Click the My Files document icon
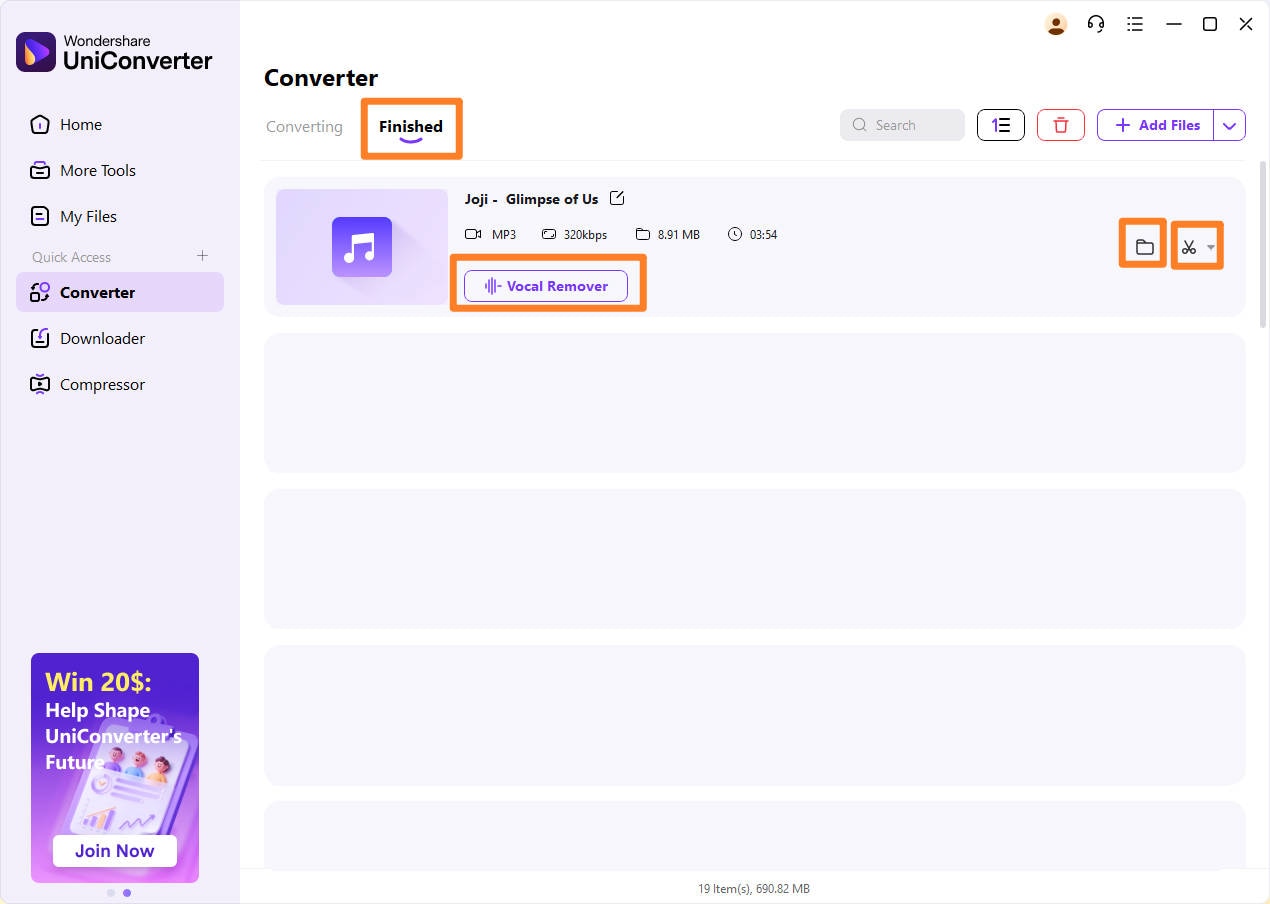1270x904 pixels. point(40,217)
